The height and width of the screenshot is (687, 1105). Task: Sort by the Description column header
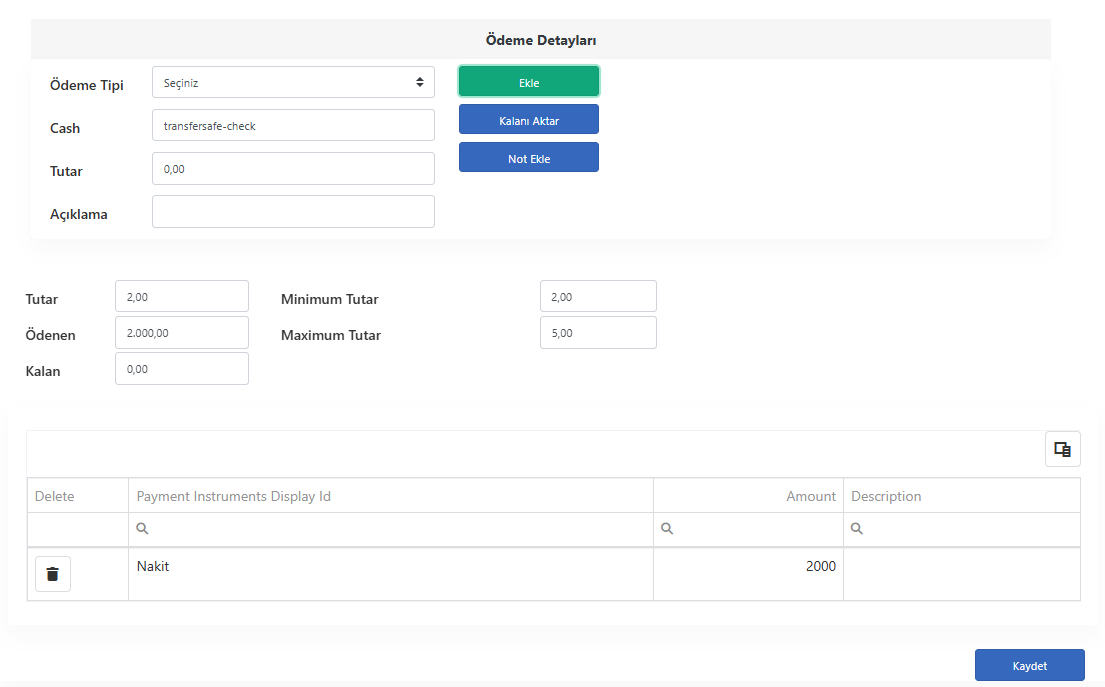(962, 496)
